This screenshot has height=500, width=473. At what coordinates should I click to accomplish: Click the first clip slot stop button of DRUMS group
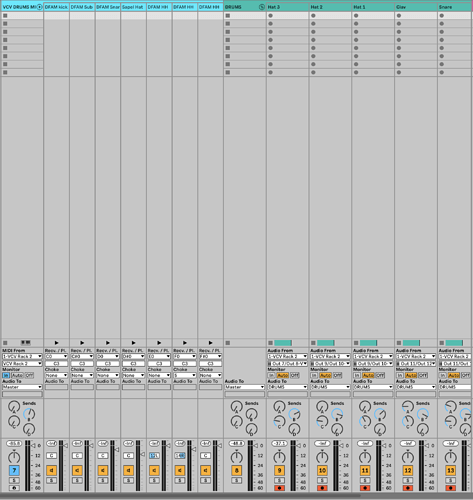tap(228, 16)
